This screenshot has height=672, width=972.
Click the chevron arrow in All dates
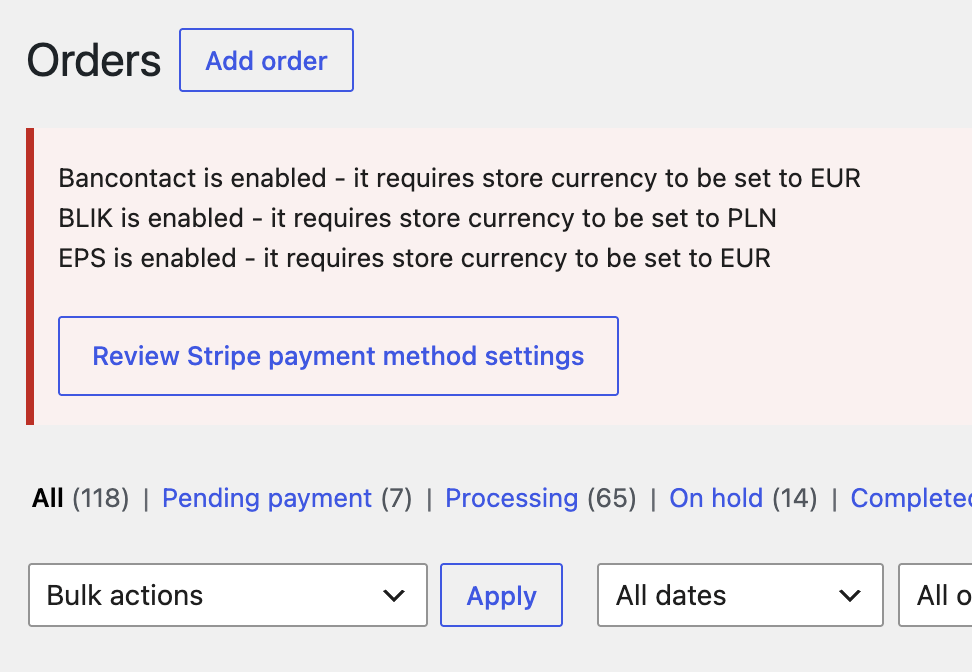pos(849,596)
